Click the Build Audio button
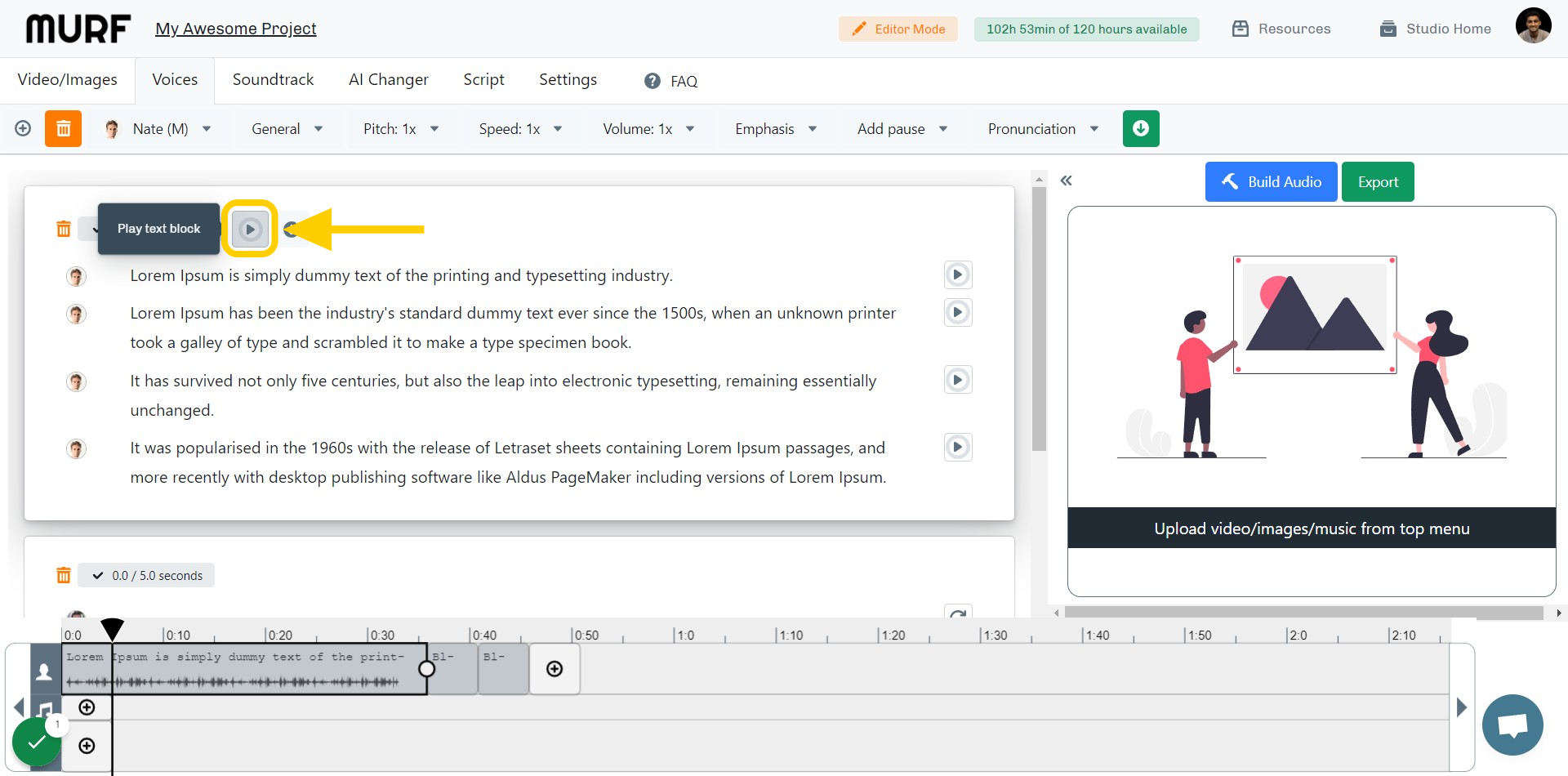Screen dimensions: 1568x776 1271,181
